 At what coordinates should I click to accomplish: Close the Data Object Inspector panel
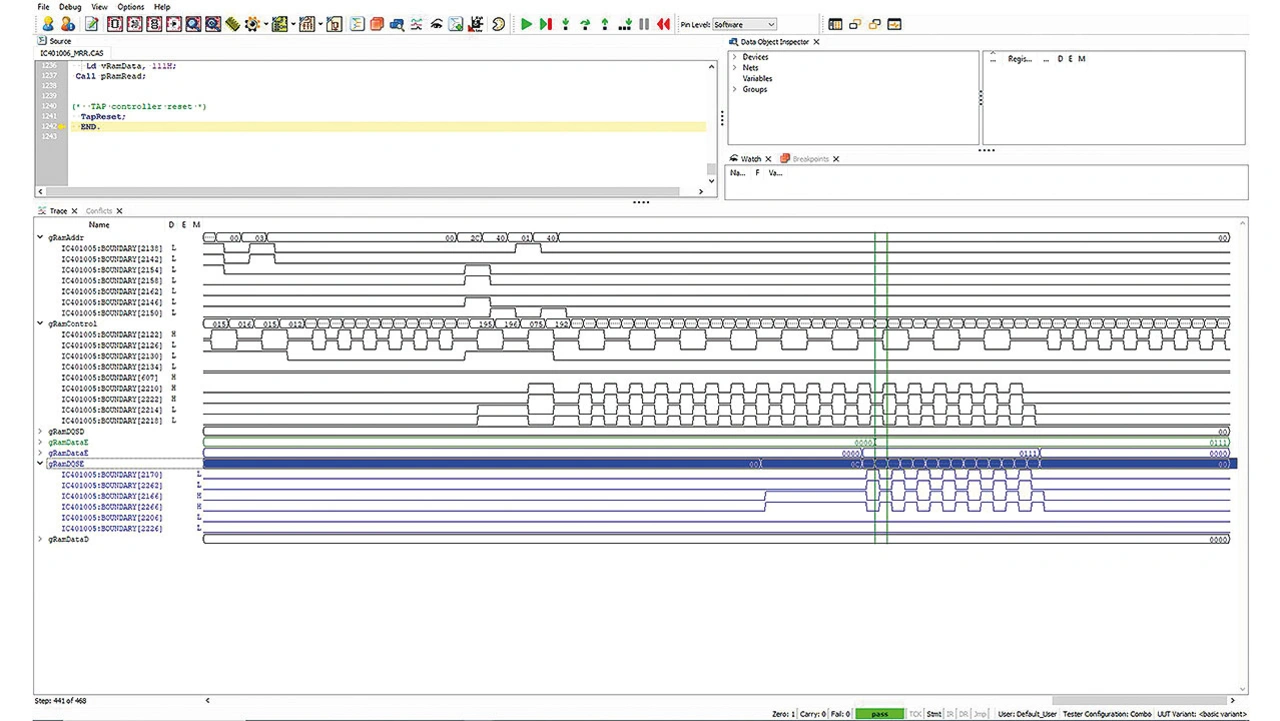point(816,42)
